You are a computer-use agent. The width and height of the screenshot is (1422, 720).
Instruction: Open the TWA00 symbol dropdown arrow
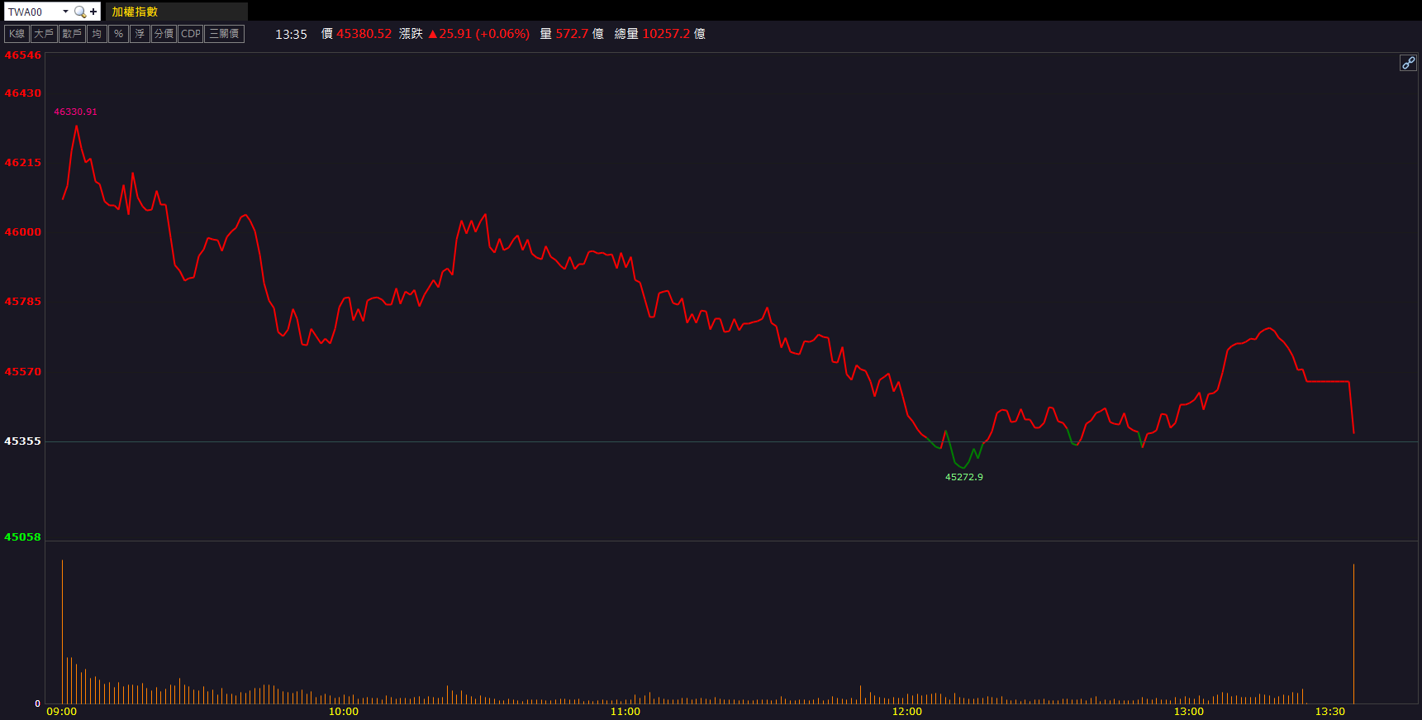click(x=65, y=12)
